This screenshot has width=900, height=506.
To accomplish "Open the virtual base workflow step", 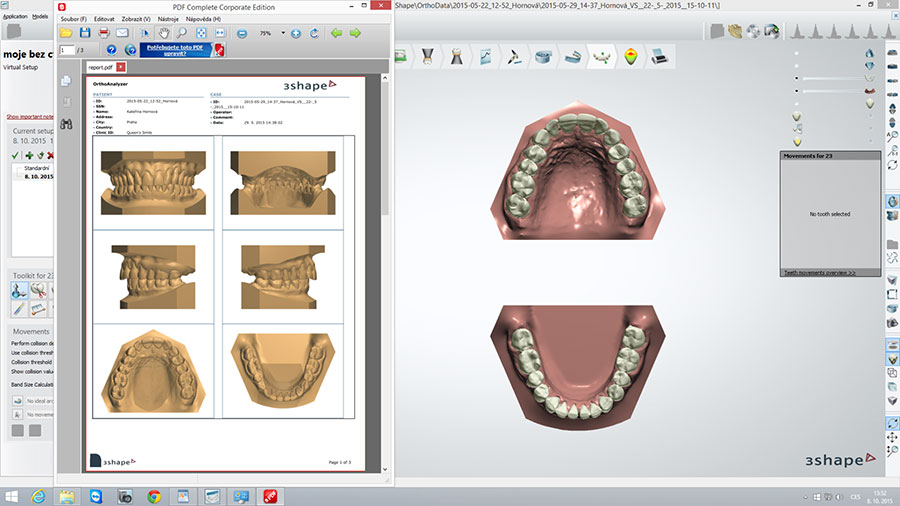I will click(543, 56).
